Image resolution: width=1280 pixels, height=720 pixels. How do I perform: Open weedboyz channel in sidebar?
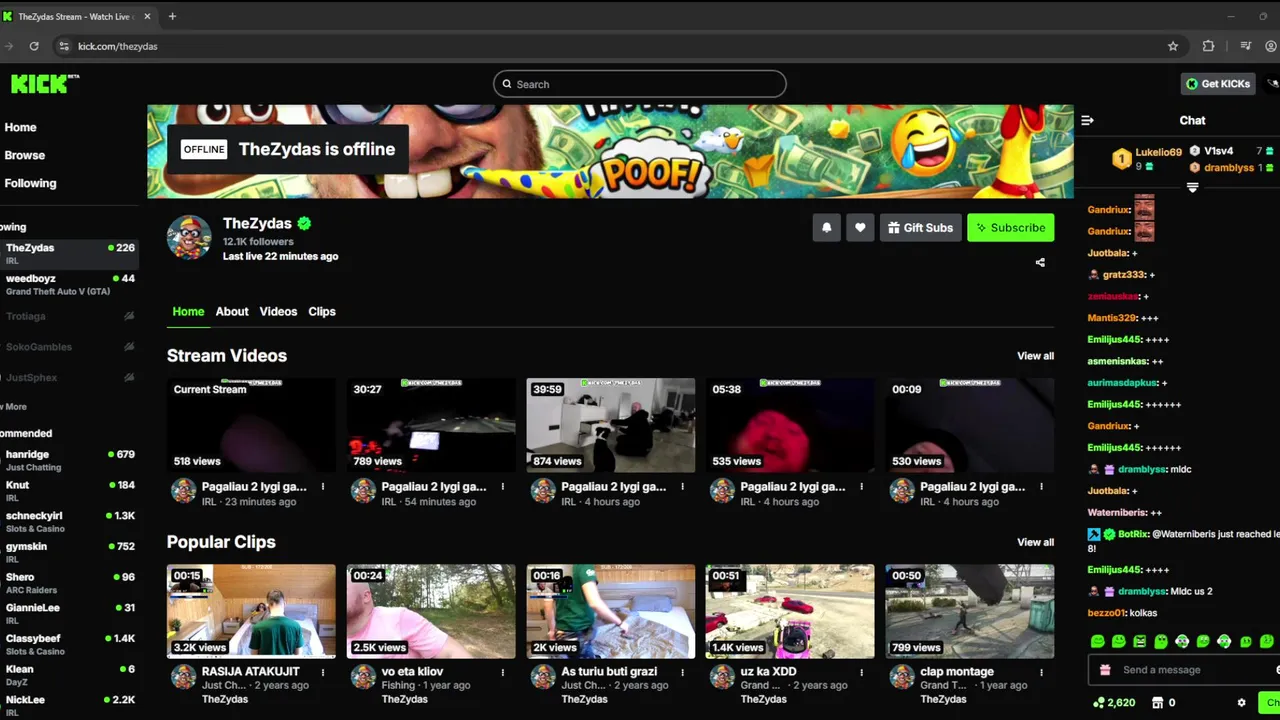(x=68, y=284)
